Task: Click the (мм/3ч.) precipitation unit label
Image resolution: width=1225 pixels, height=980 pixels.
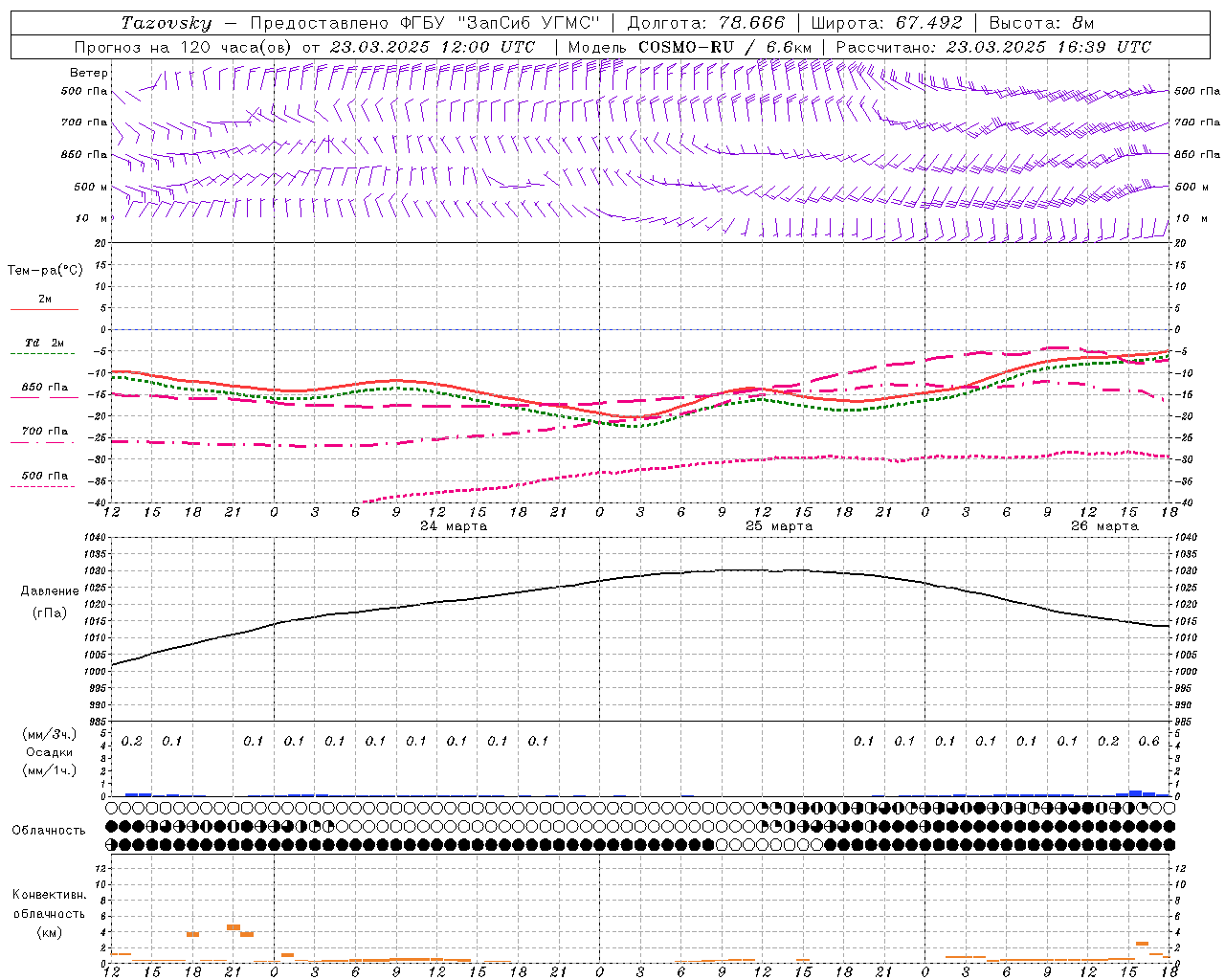Action: (50, 734)
